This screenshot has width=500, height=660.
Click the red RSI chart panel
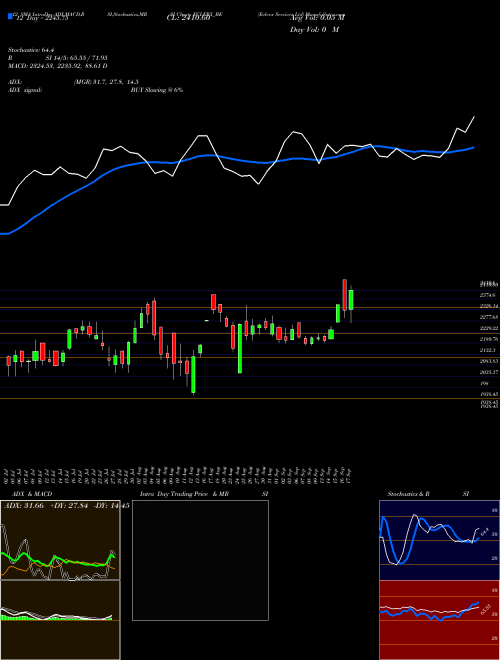click(x=439, y=620)
